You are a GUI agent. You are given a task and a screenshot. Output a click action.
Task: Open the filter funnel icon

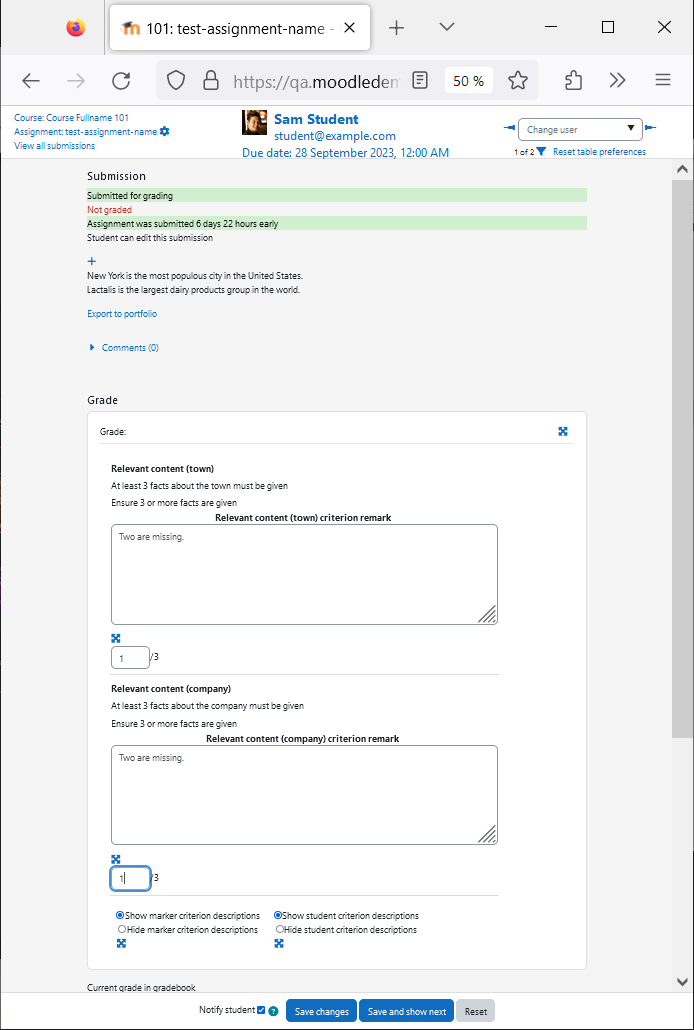point(541,152)
